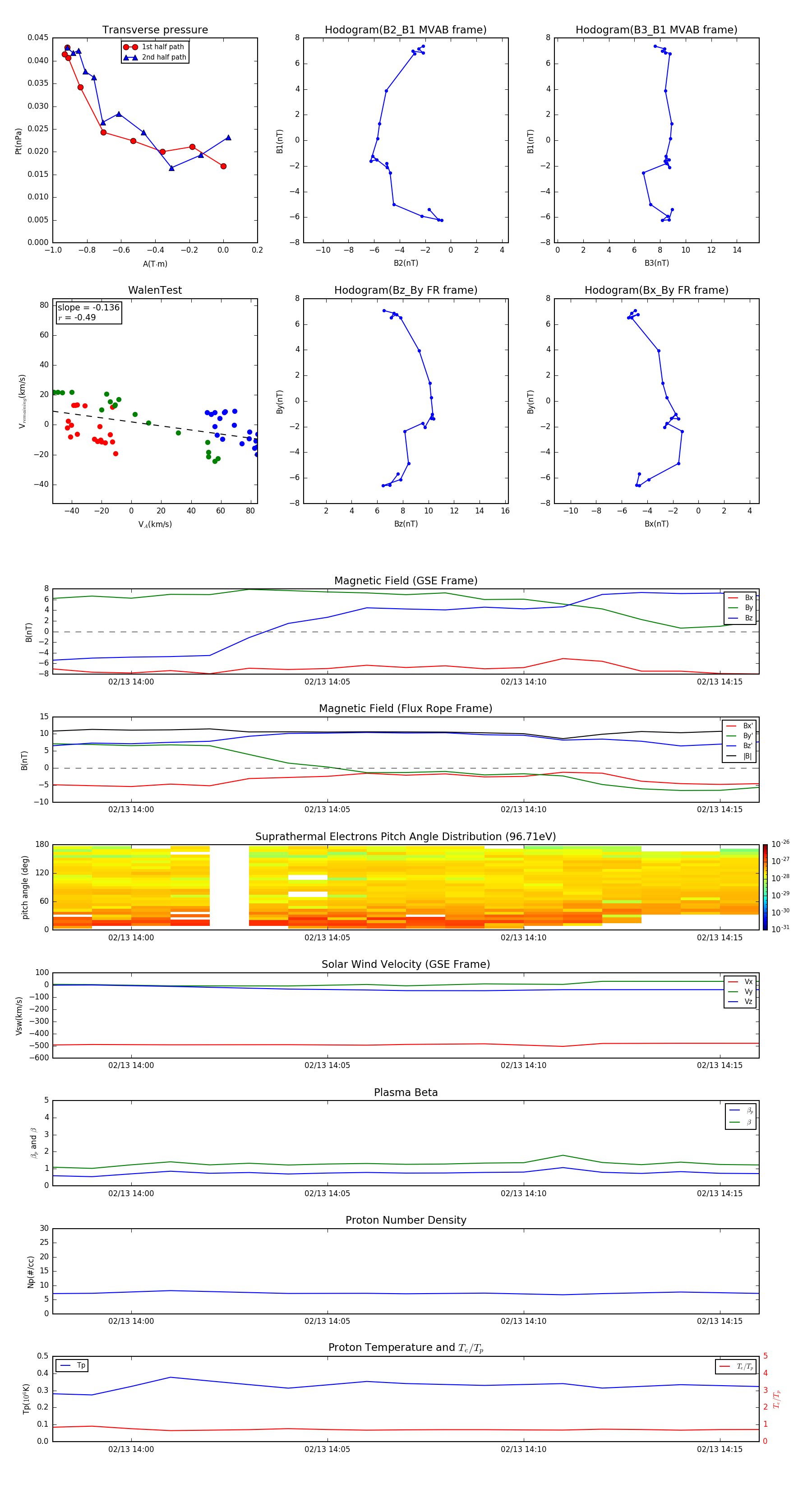Click the "pitch angle (deg)" y-axis label
The image size is (812, 1489).
point(25,887)
